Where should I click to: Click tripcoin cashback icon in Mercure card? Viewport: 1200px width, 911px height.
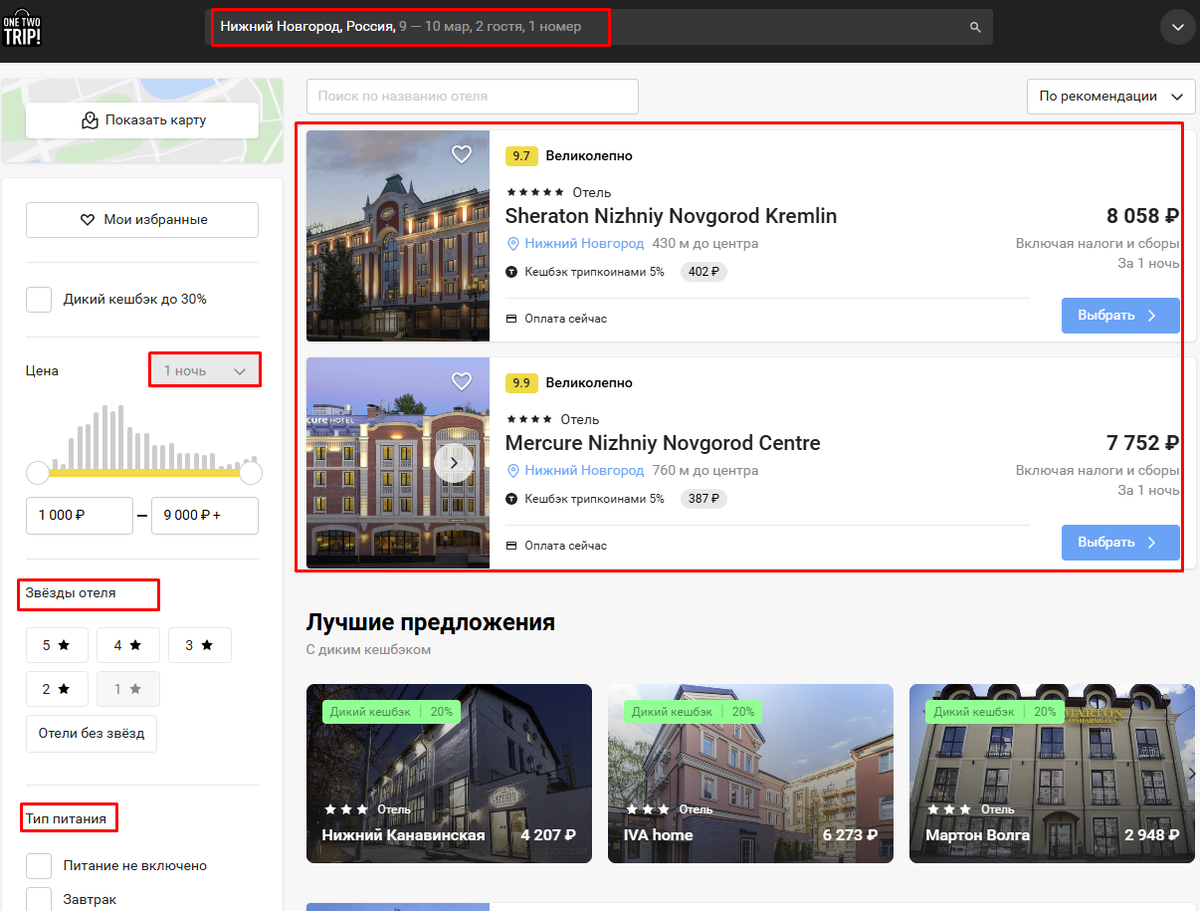click(x=512, y=499)
